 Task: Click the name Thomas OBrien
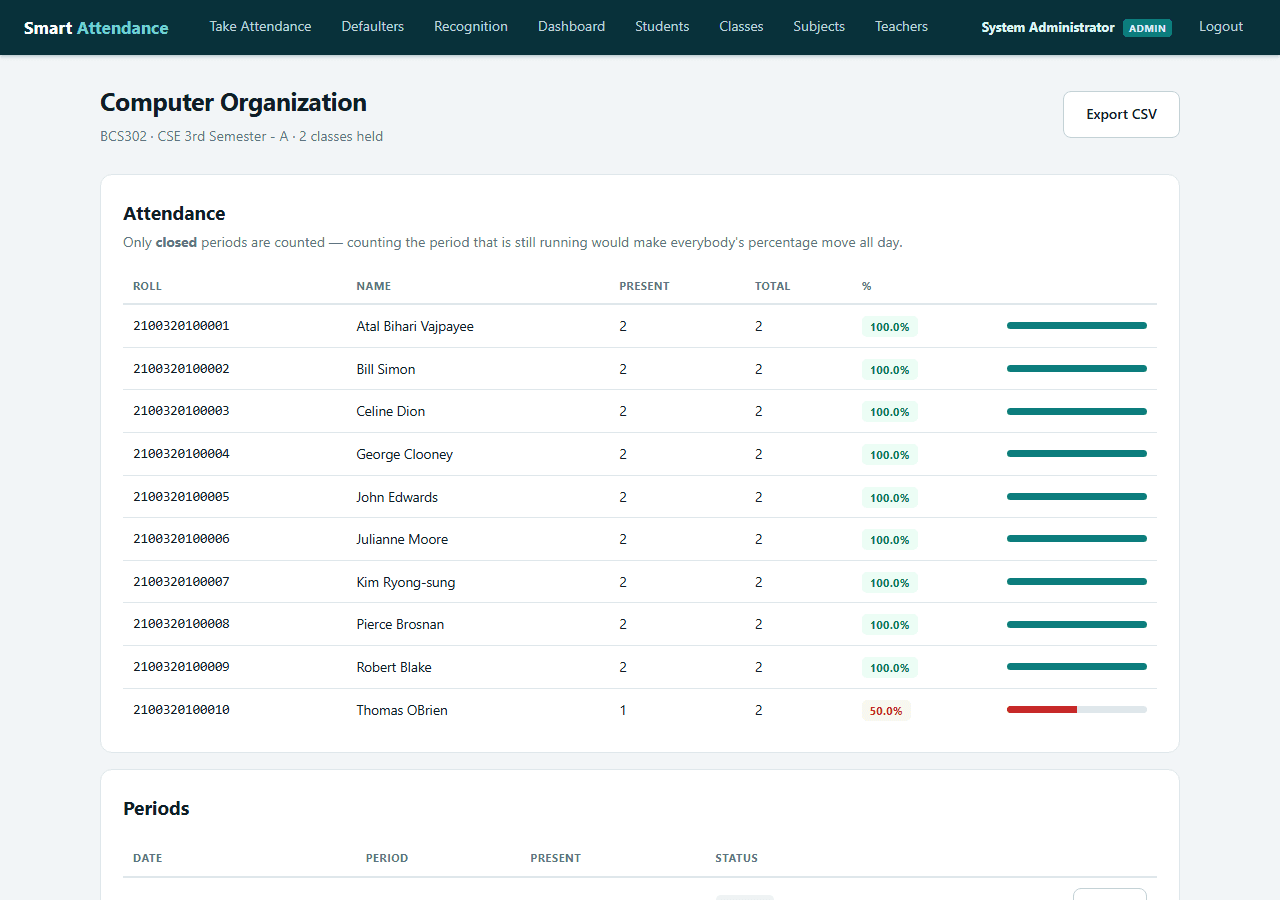402,710
